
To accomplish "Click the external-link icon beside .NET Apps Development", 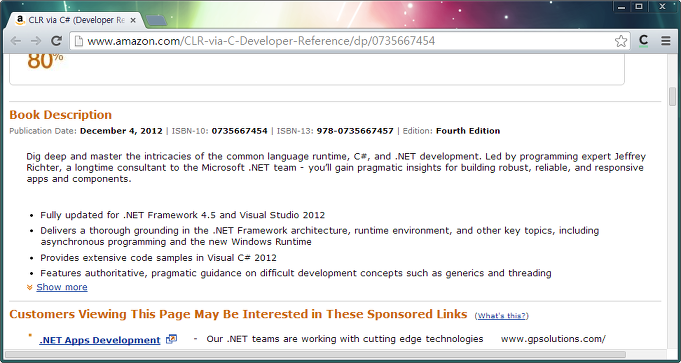I will point(172,339).
